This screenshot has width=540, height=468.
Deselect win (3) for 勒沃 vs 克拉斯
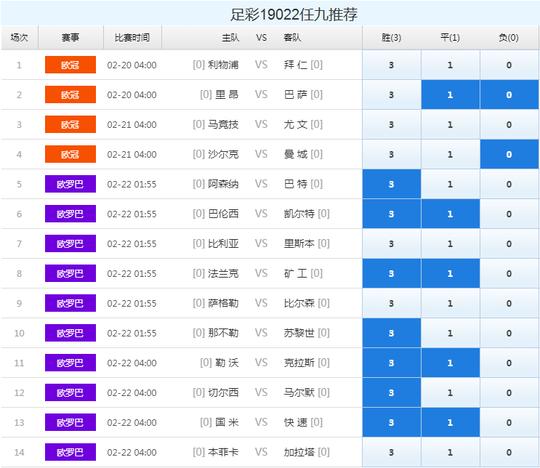[392, 363]
